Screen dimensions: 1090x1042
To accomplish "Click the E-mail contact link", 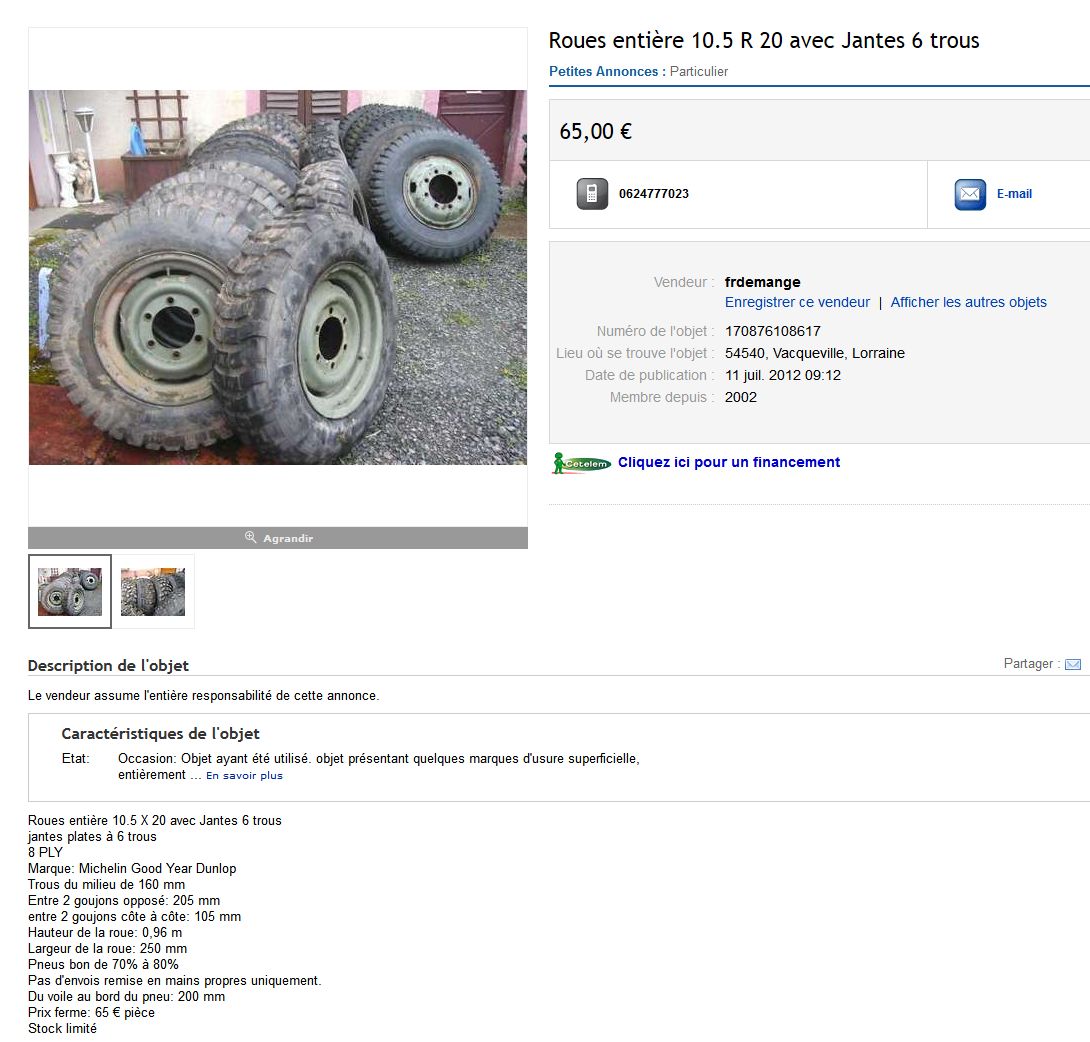I will pos(1014,194).
